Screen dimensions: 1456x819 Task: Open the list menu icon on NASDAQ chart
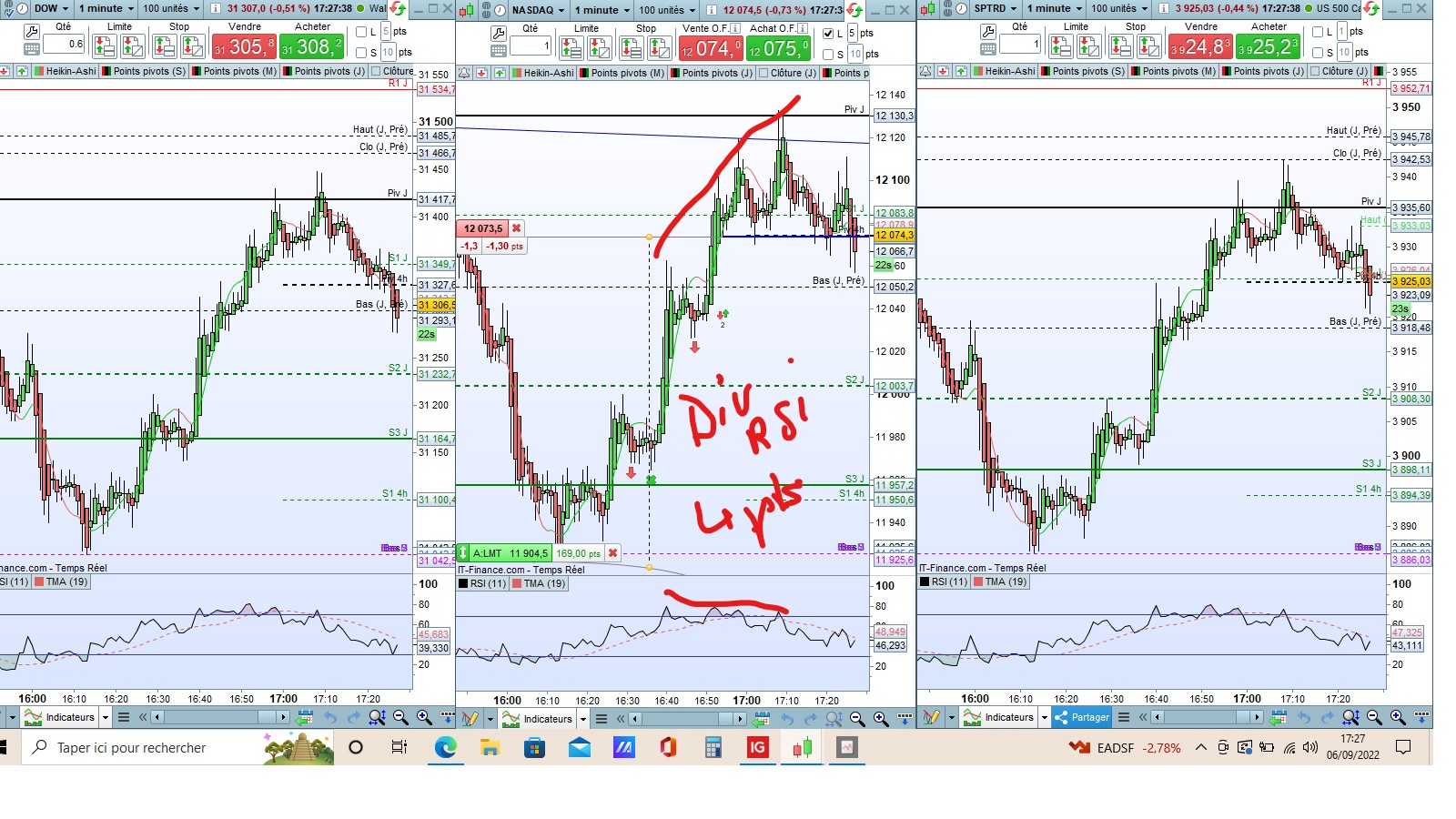click(601, 719)
